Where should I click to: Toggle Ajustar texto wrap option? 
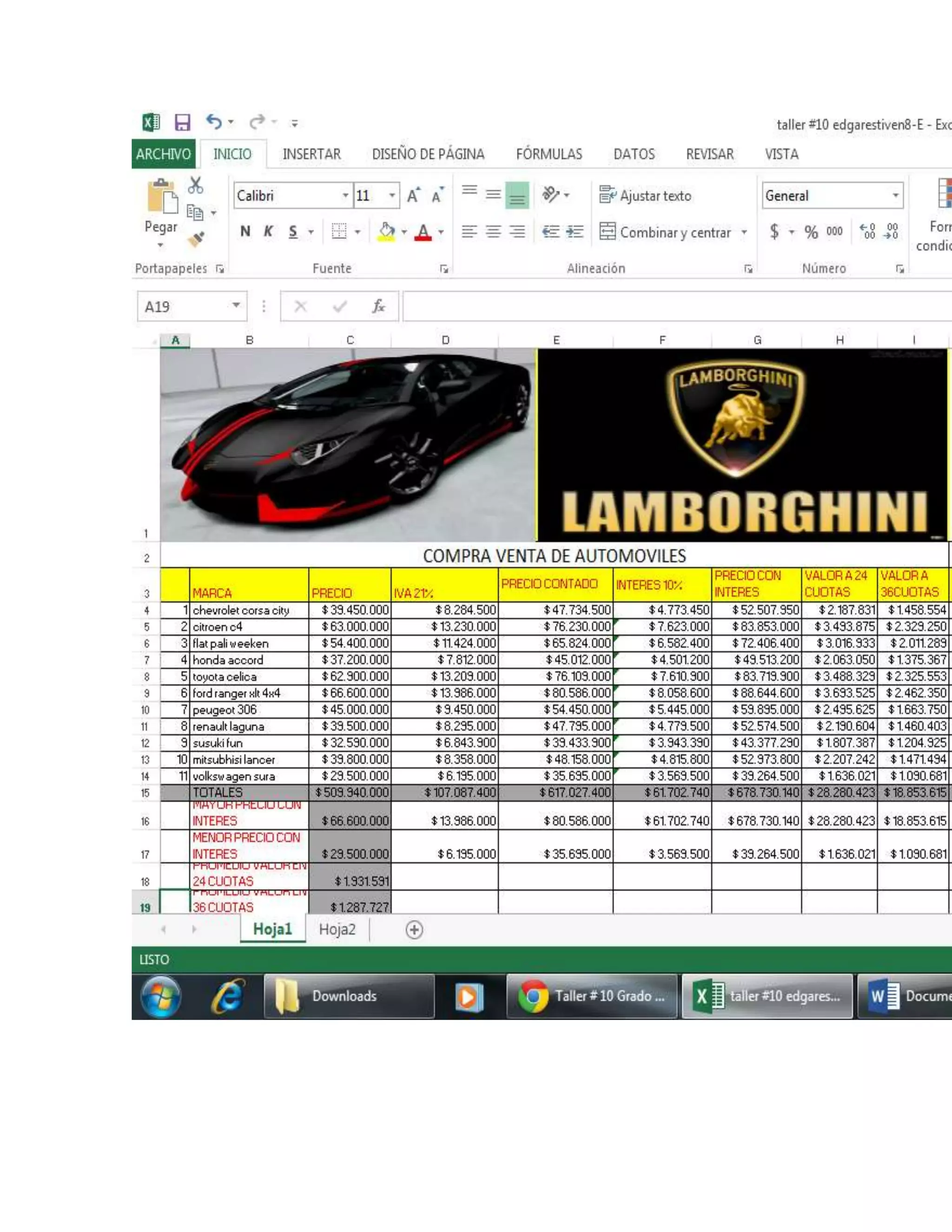coord(645,196)
